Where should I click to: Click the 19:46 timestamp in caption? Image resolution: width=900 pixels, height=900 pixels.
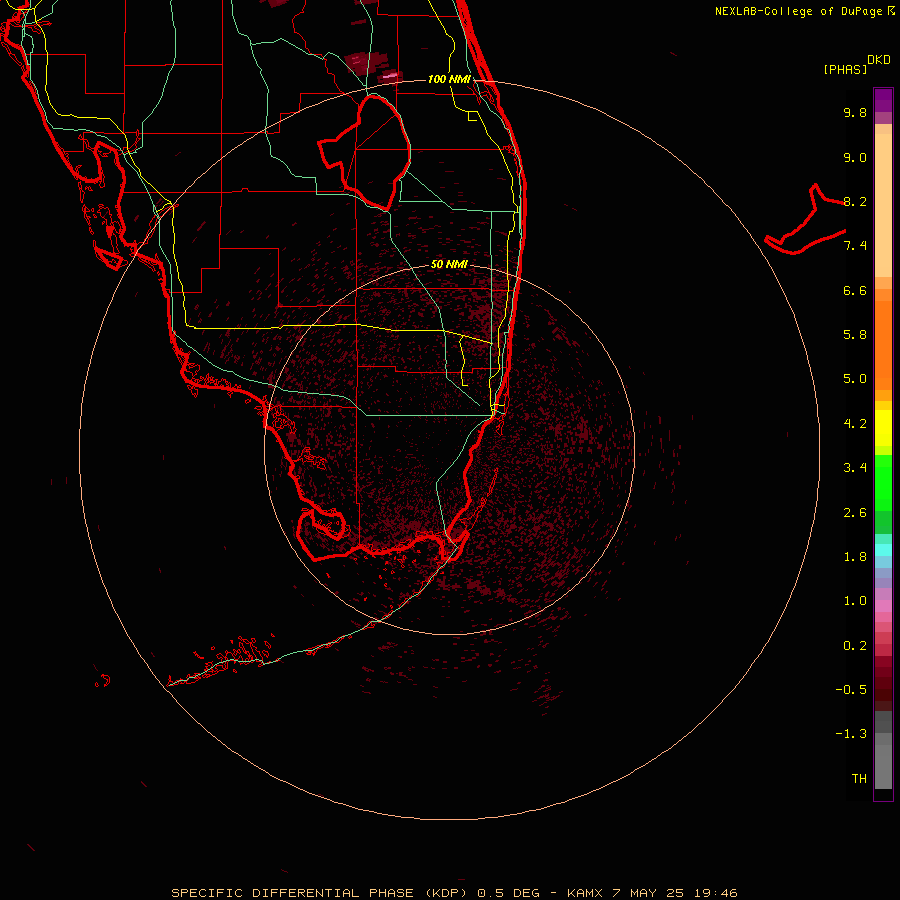click(715, 893)
